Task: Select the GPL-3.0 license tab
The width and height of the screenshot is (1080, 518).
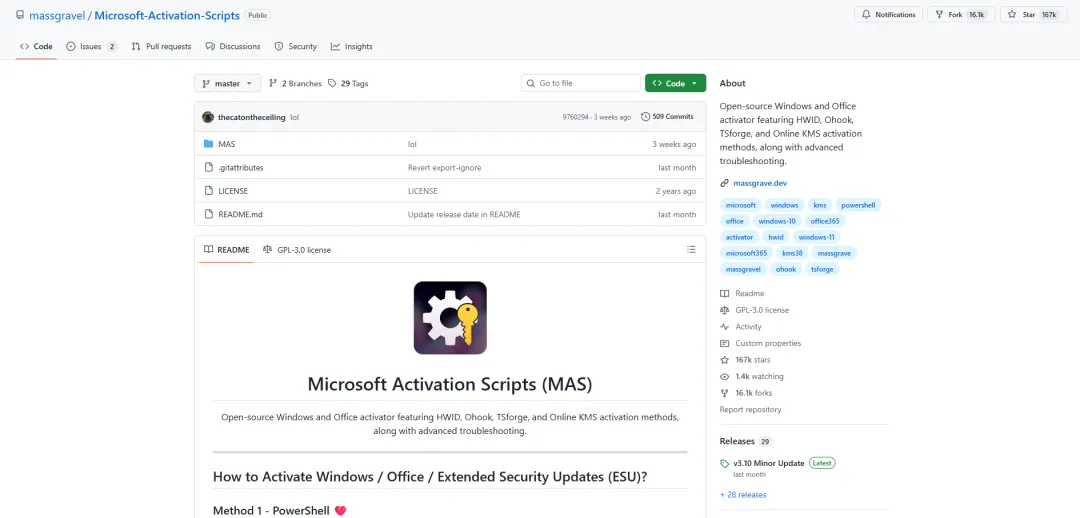Action: pyautogui.click(x=297, y=249)
